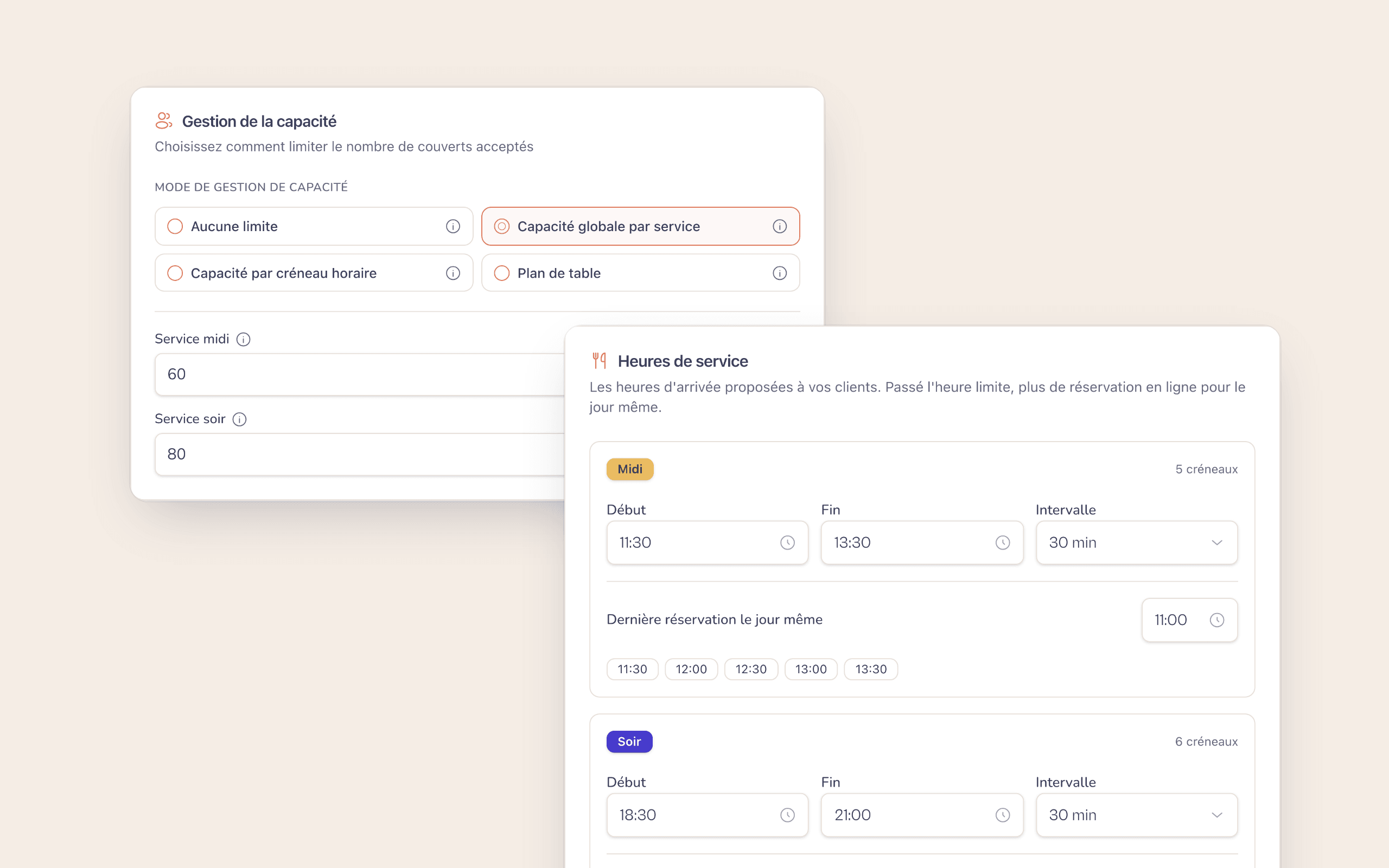Viewport: 1389px width, 868px height.
Task: Open the Midi Intervalle 30 min dropdown
Action: pyautogui.click(x=1137, y=542)
